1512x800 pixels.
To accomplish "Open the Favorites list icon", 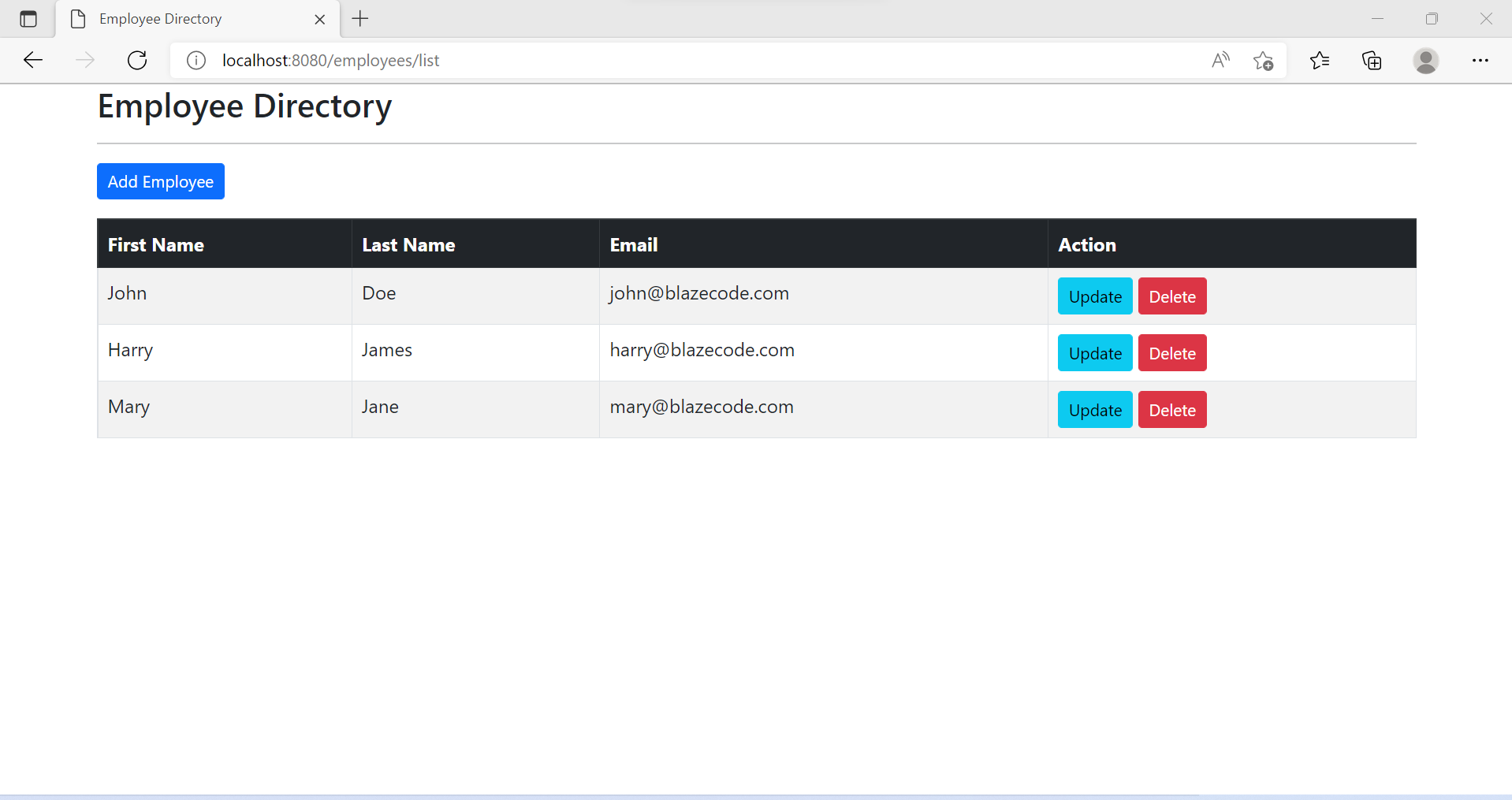I will [x=1320, y=60].
